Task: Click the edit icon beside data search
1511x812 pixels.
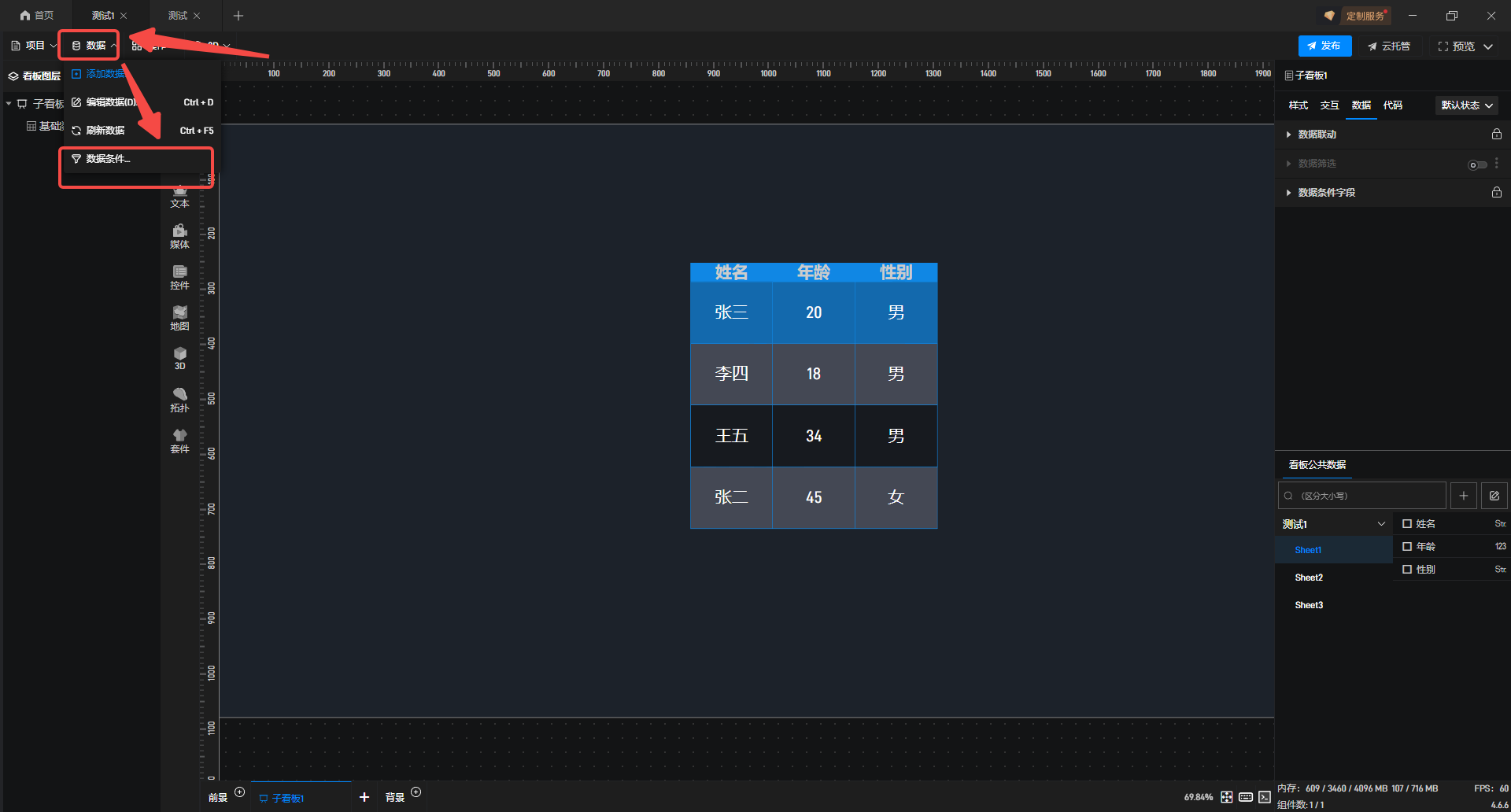Action: pyautogui.click(x=1494, y=496)
